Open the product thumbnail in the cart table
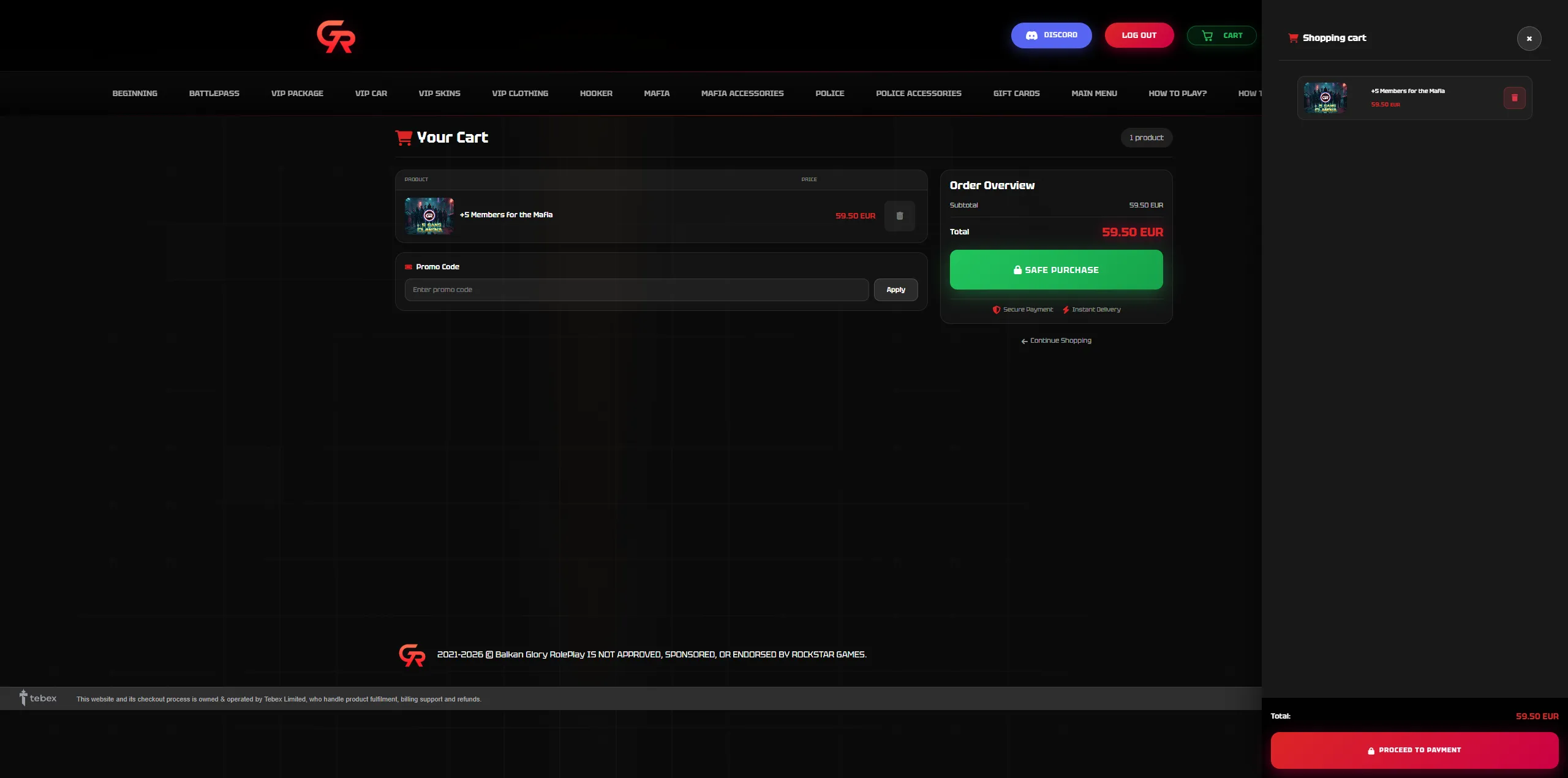The height and width of the screenshot is (778, 1568). pyautogui.click(x=429, y=216)
